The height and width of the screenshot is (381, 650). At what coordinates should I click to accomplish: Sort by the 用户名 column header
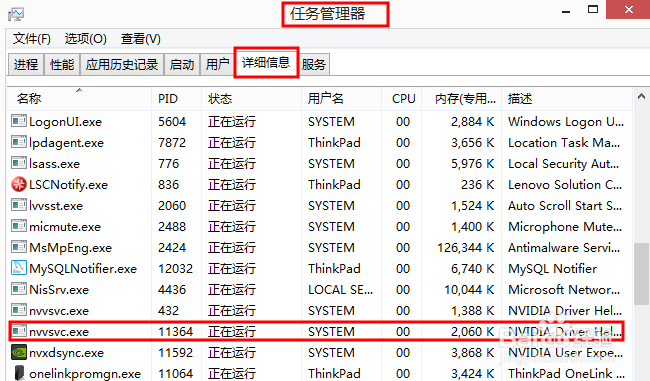click(x=342, y=99)
